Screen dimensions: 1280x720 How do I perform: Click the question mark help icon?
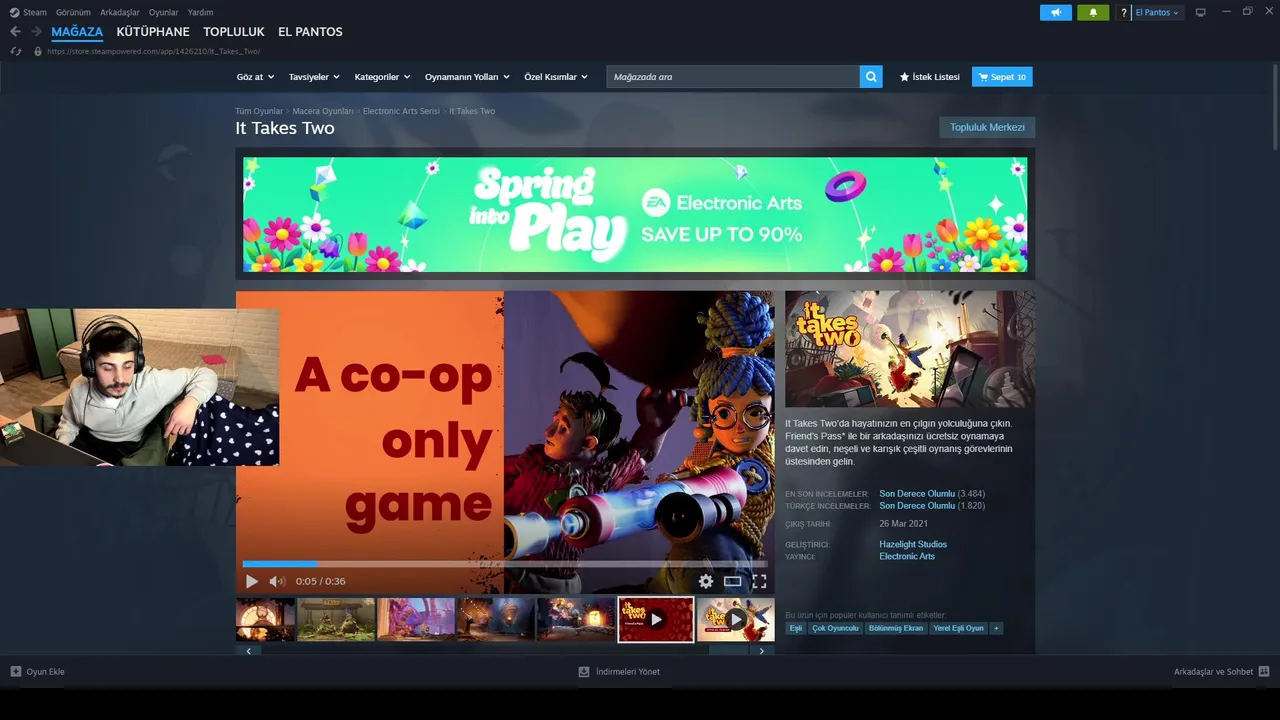[x=1124, y=12]
